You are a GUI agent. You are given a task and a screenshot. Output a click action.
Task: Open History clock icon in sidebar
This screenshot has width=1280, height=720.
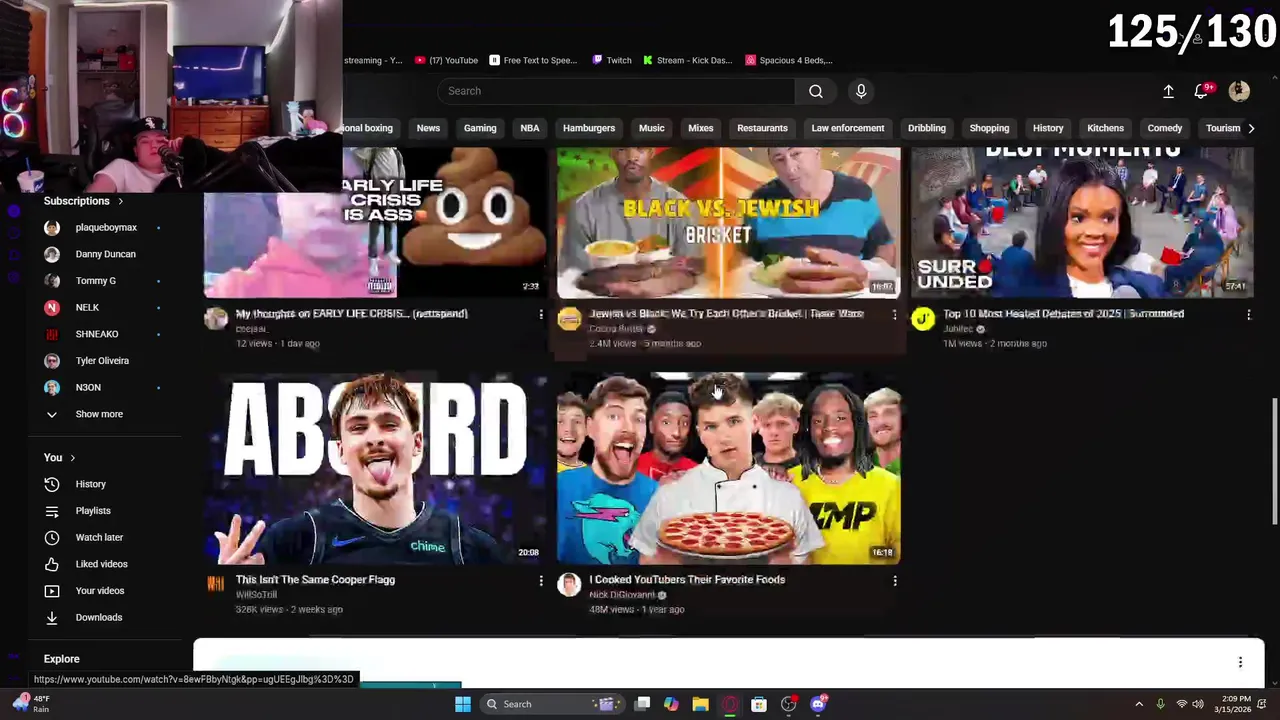click(52, 484)
